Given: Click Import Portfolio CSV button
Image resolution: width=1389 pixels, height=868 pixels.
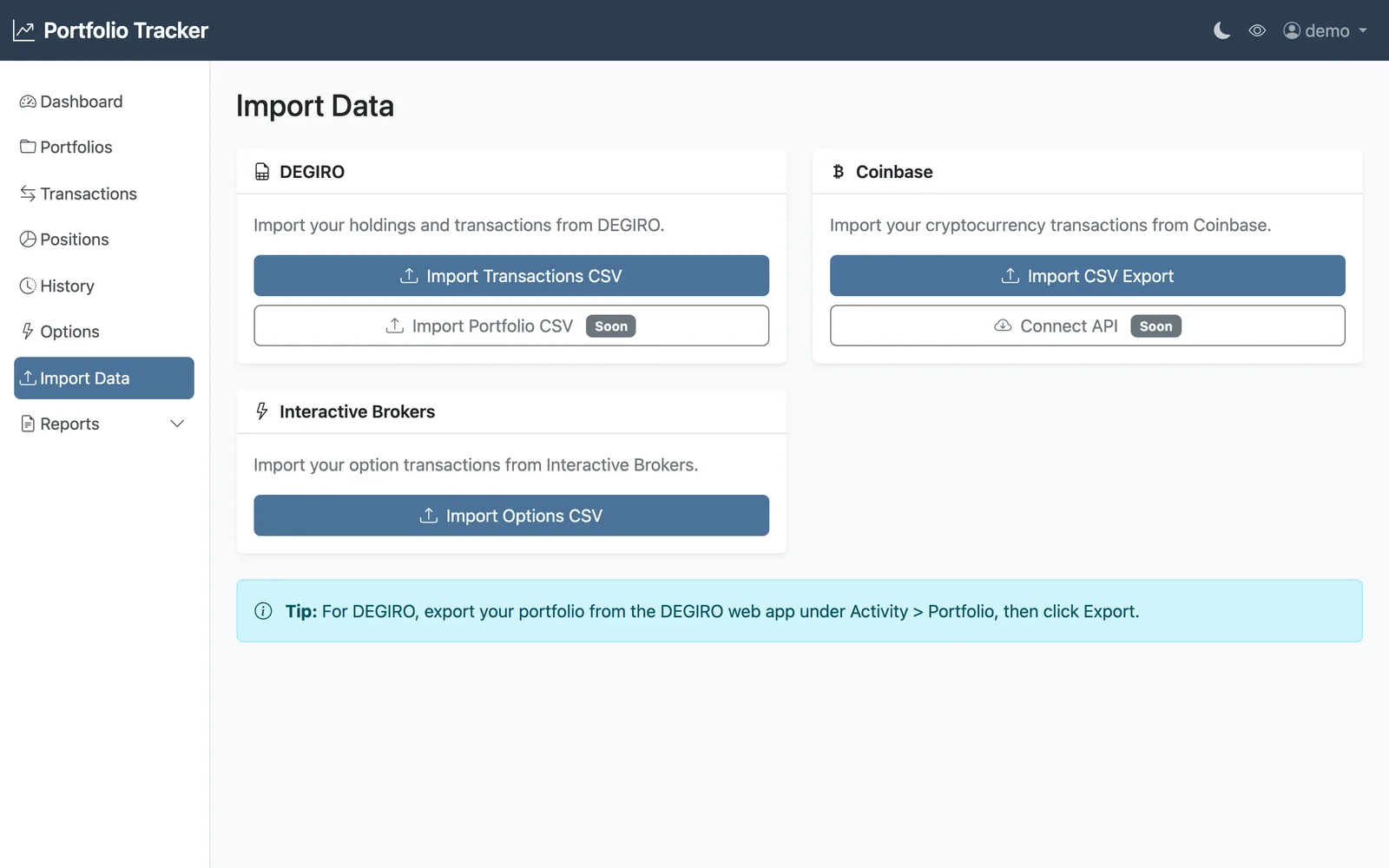Looking at the screenshot, I should click(x=511, y=325).
